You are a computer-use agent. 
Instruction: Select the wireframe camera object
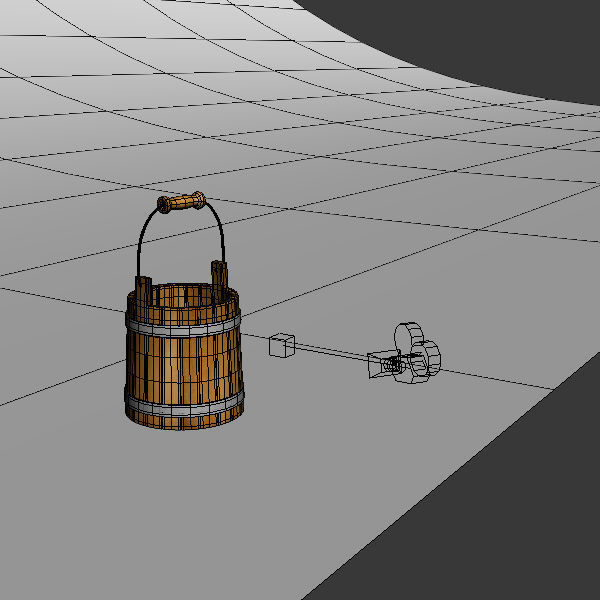(404, 354)
